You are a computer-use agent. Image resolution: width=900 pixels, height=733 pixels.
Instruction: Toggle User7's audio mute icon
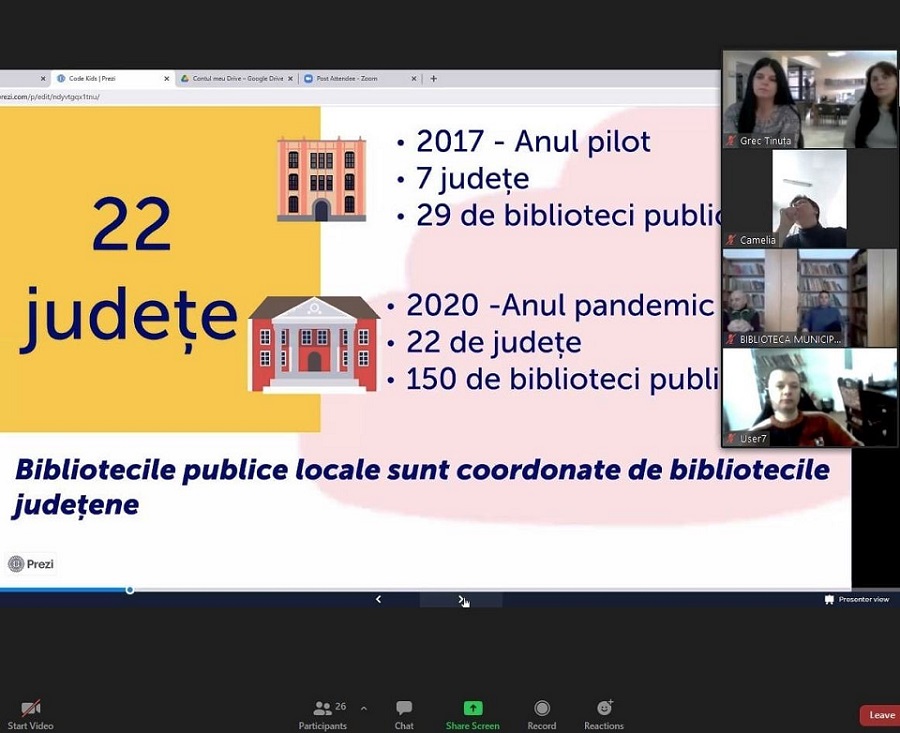coord(729,437)
